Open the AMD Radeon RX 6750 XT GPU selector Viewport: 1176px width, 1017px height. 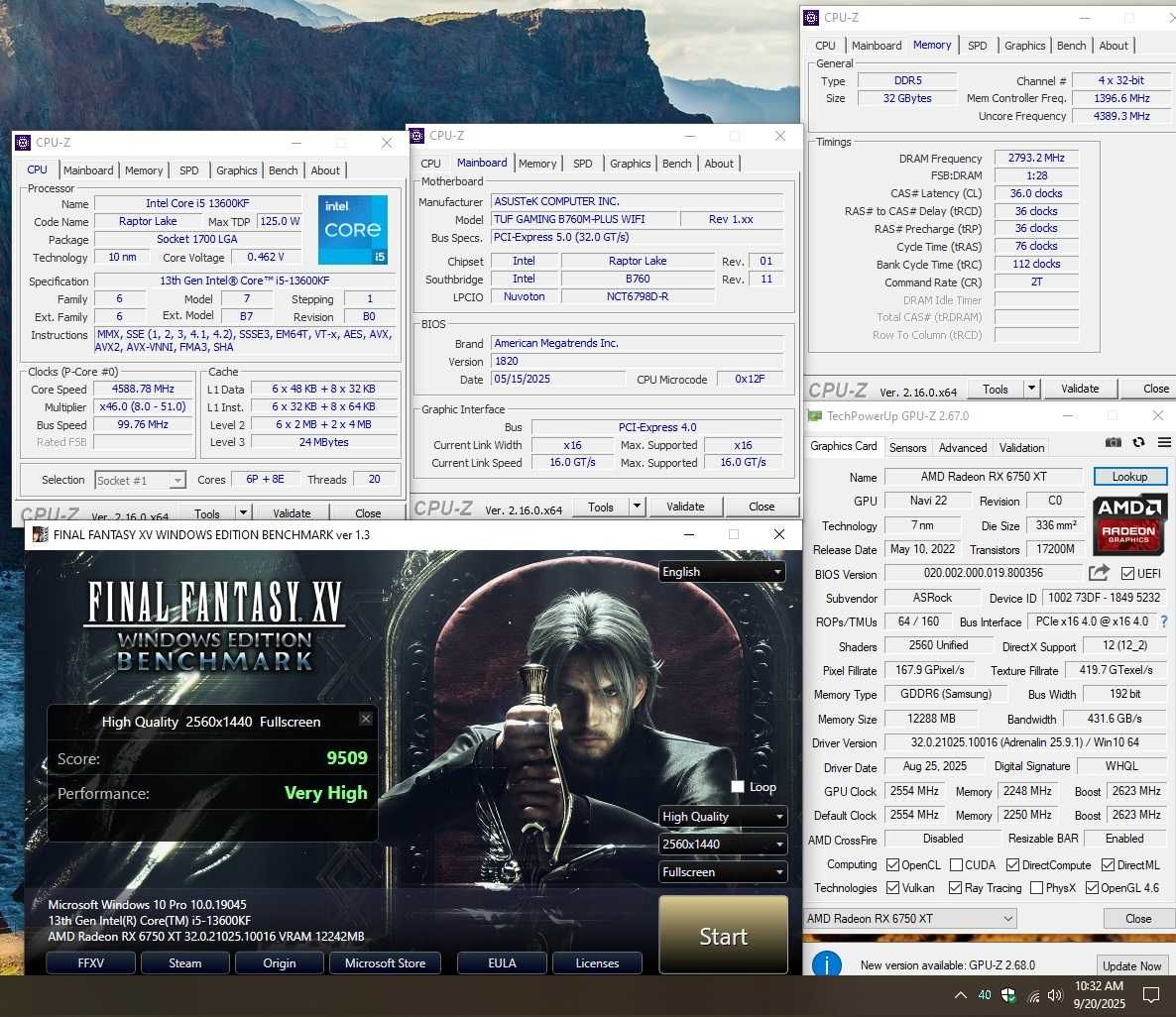coord(910,918)
